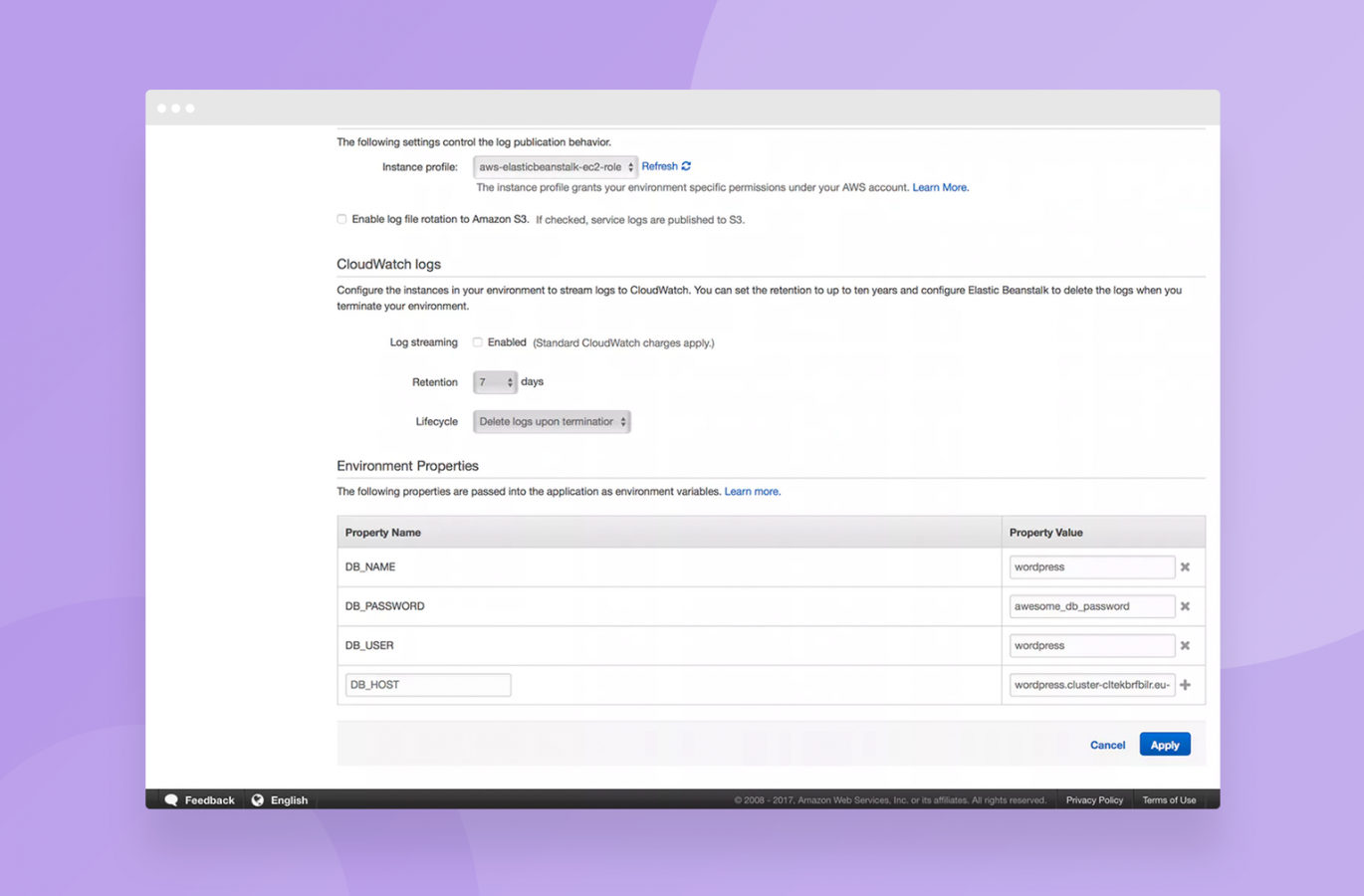1364x896 pixels.
Task: Expand the Lifecycle dropdown
Action: [552, 422]
